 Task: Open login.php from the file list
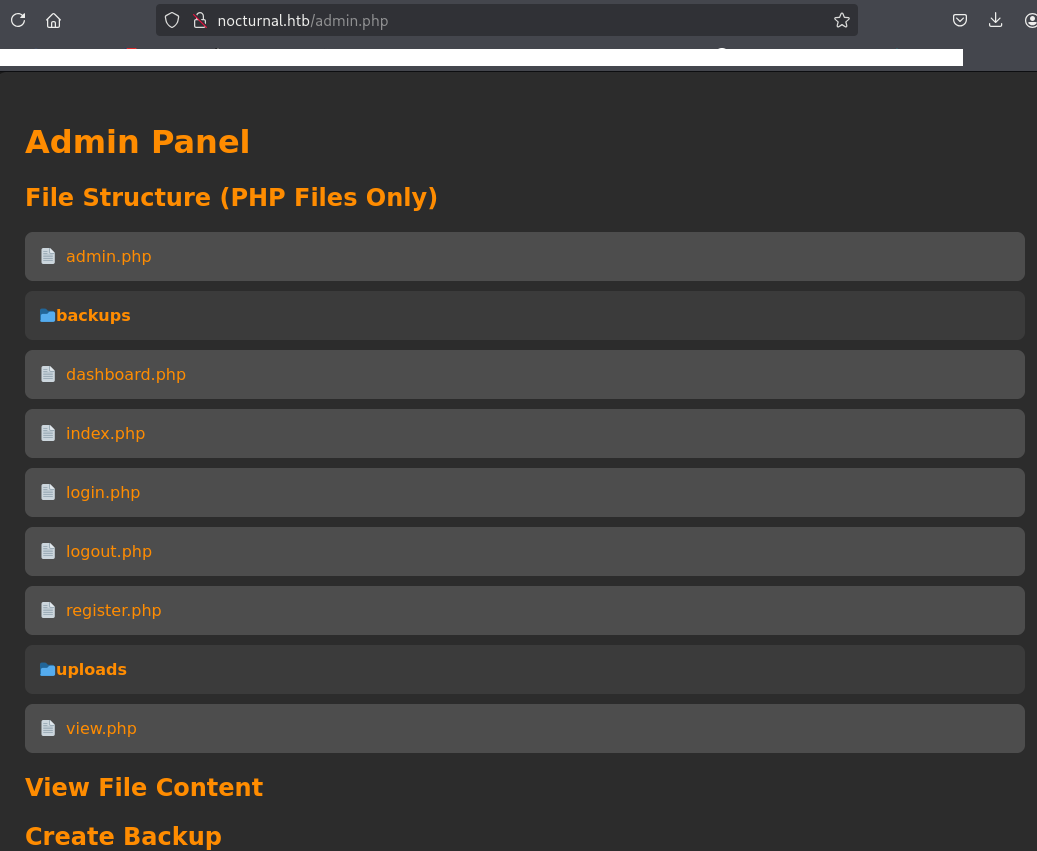103,492
